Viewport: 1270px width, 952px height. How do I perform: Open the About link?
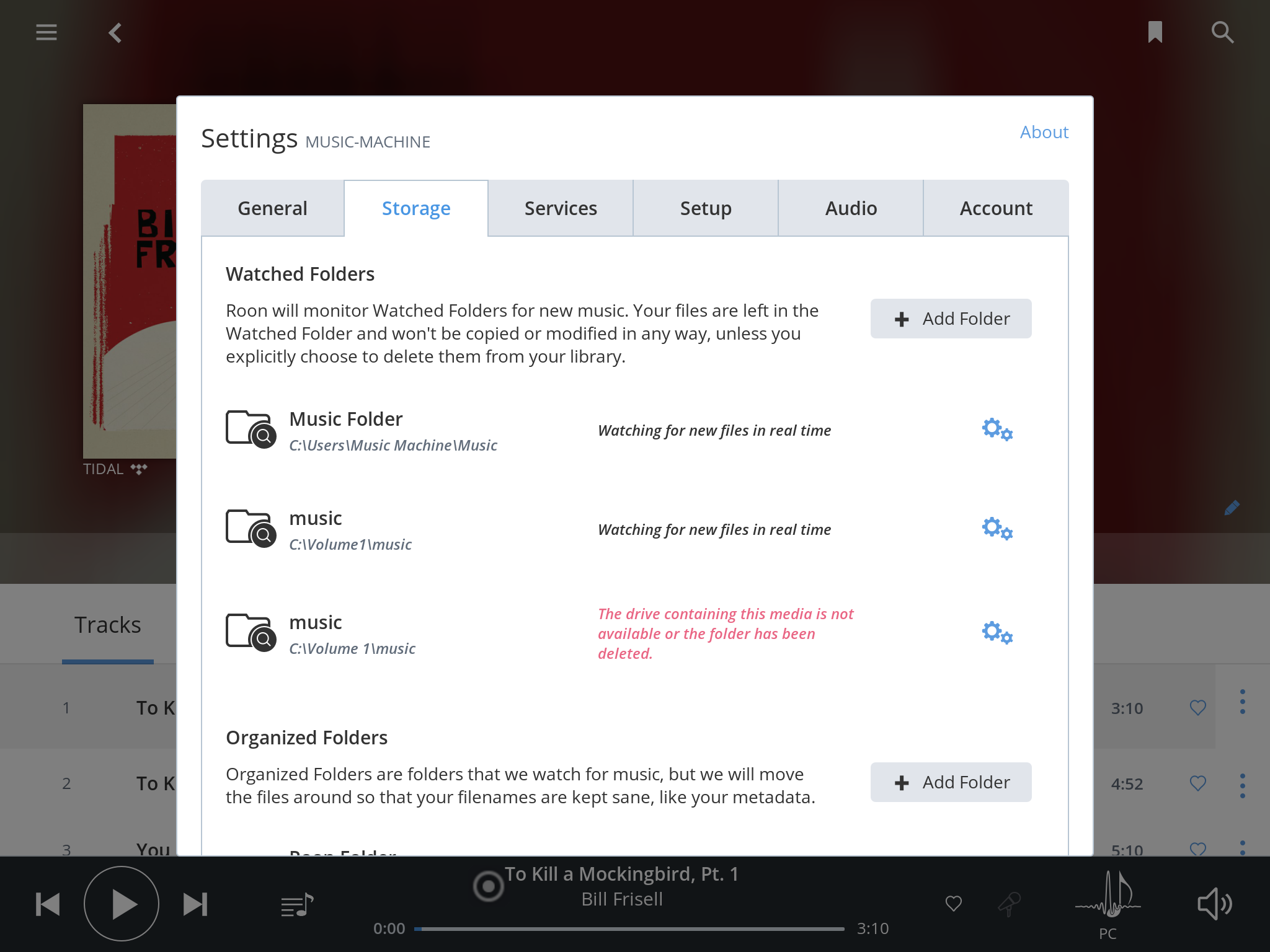pos(1044,132)
